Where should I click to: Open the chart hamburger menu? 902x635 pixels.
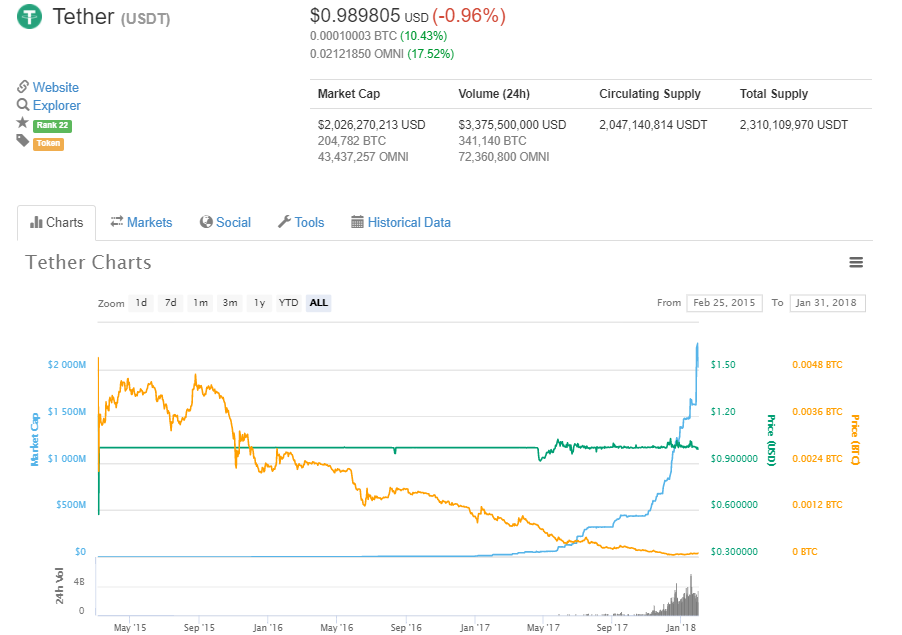pyautogui.click(x=856, y=262)
